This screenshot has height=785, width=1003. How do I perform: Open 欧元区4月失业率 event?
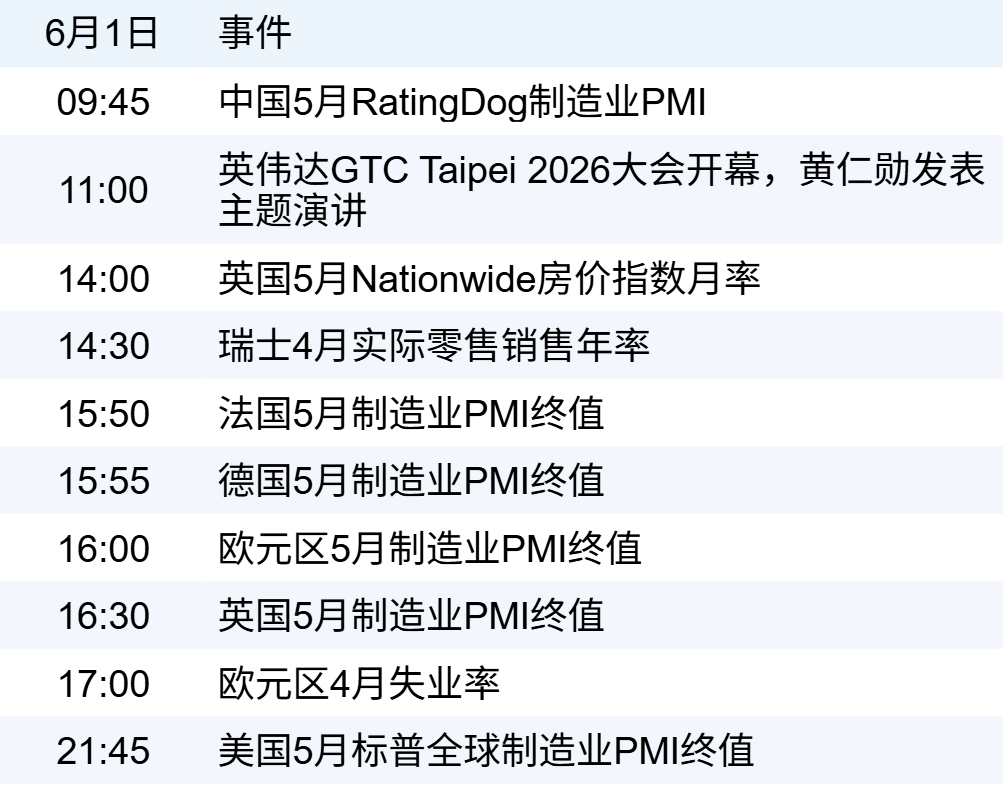(359, 683)
